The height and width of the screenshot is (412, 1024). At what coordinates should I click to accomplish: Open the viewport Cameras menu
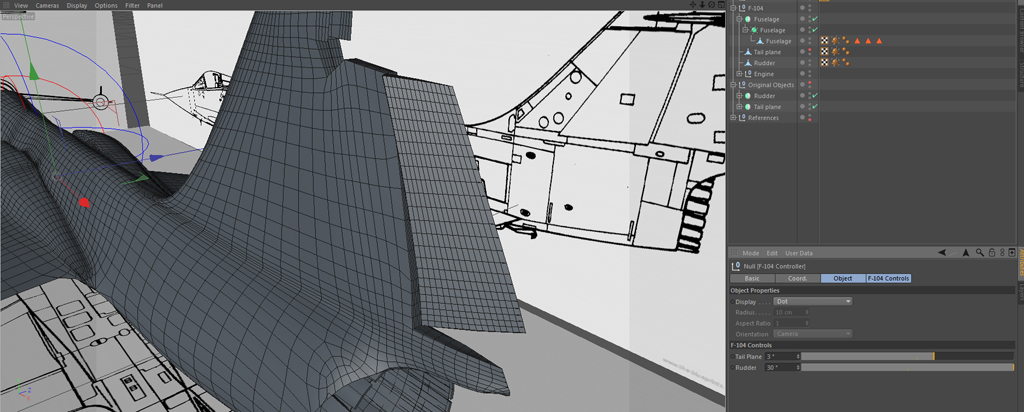[47, 5]
